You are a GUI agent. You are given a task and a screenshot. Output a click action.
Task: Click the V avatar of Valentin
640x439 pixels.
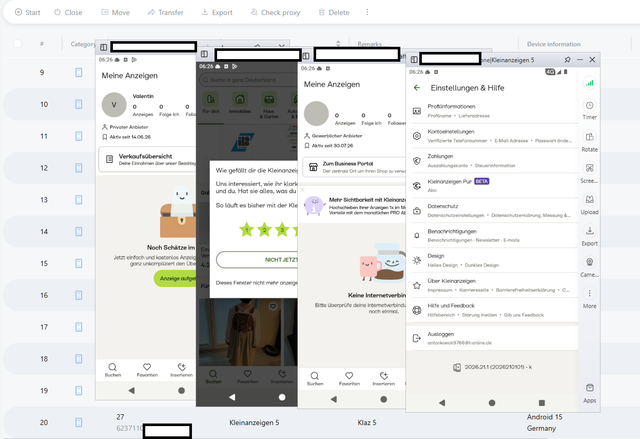tap(114, 105)
